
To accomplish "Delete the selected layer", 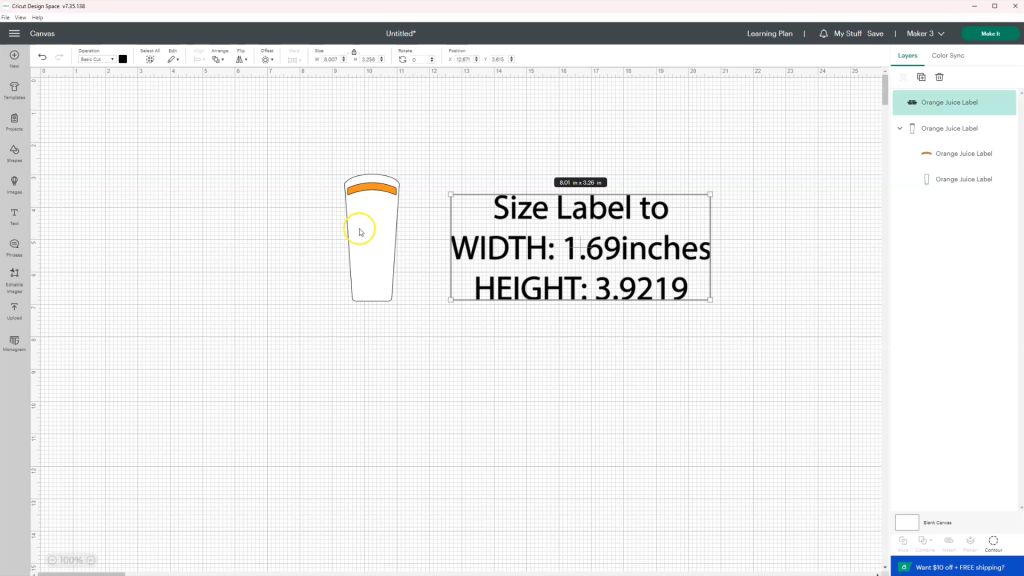I will [939, 77].
